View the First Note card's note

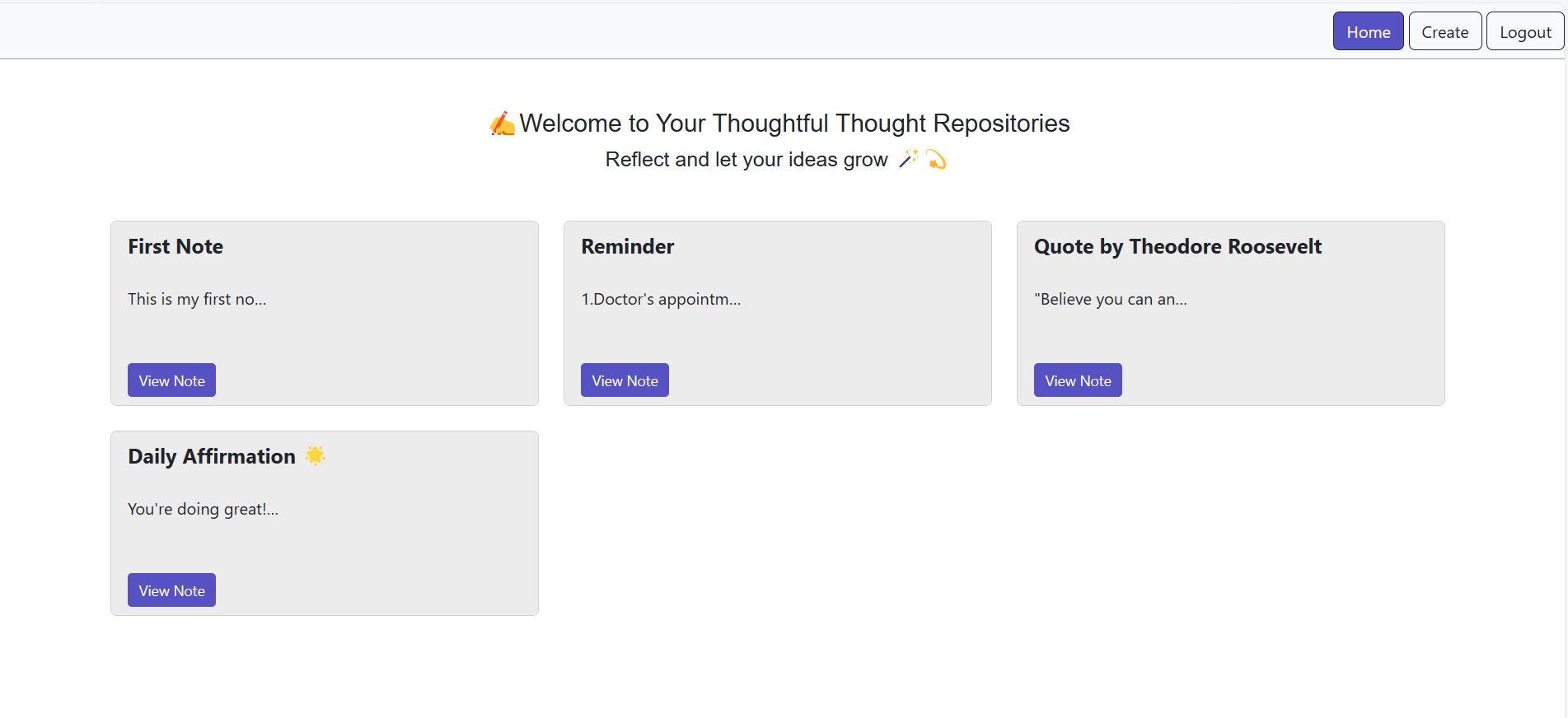tap(171, 380)
